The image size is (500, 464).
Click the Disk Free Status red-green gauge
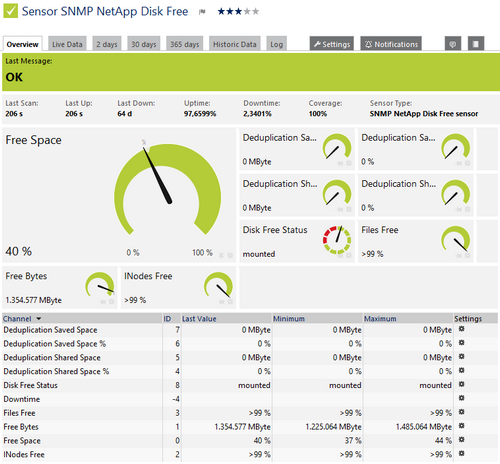click(x=337, y=240)
